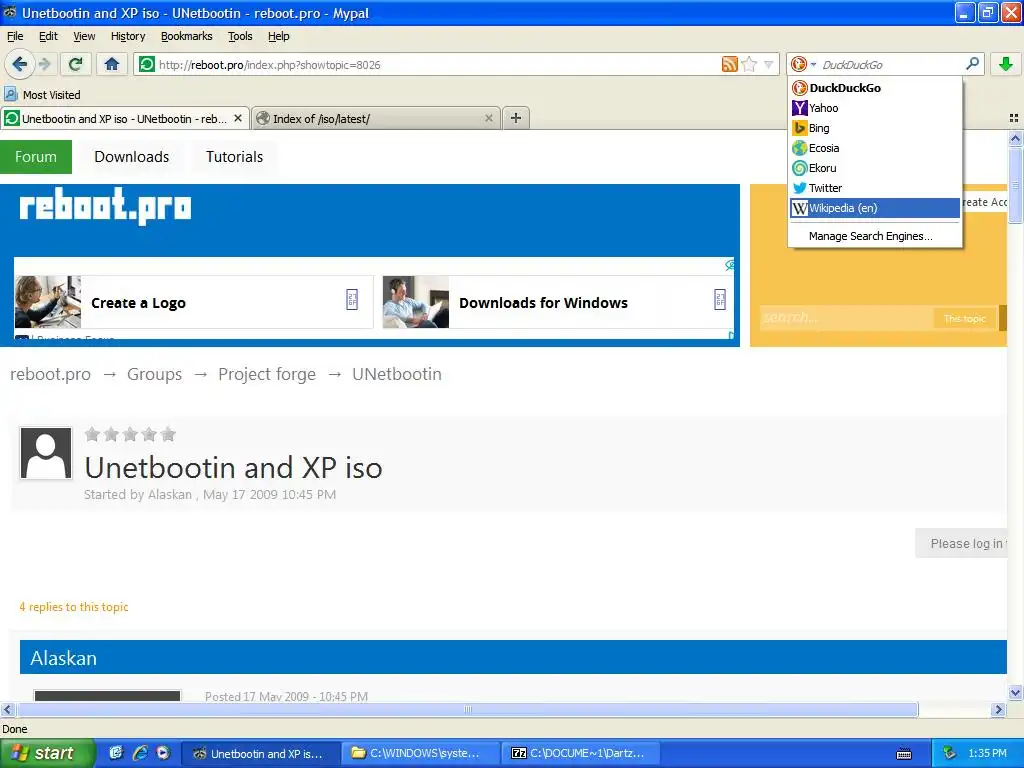Open the Tutorials navigation link

point(234,157)
